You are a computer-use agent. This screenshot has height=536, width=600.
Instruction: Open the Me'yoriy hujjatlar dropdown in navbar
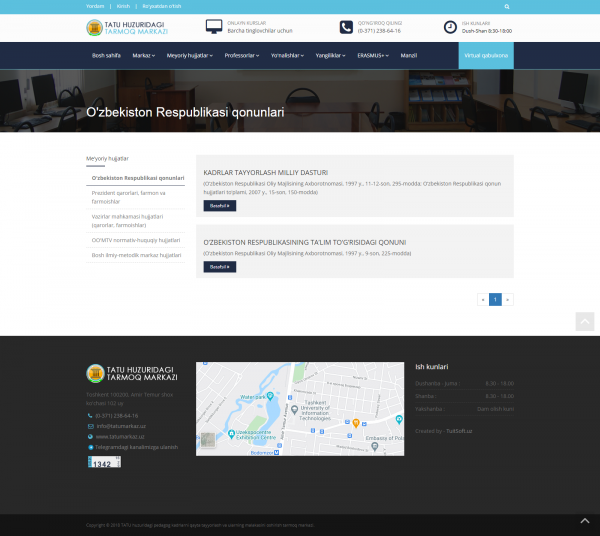[x=189, y=56]
